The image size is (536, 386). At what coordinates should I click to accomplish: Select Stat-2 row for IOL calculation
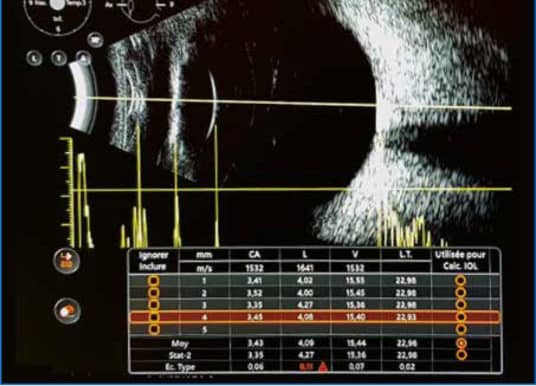[461, 355]
